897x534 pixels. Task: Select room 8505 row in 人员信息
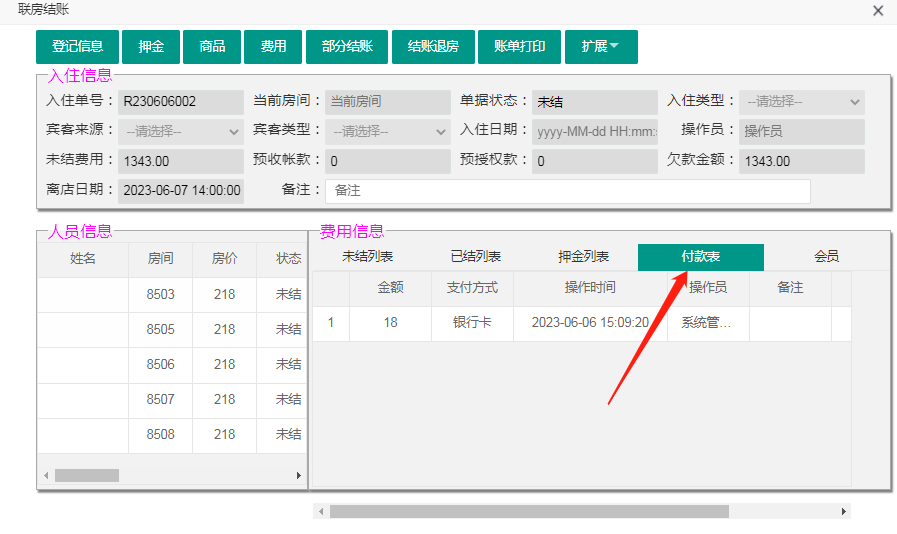coord(160,329)
